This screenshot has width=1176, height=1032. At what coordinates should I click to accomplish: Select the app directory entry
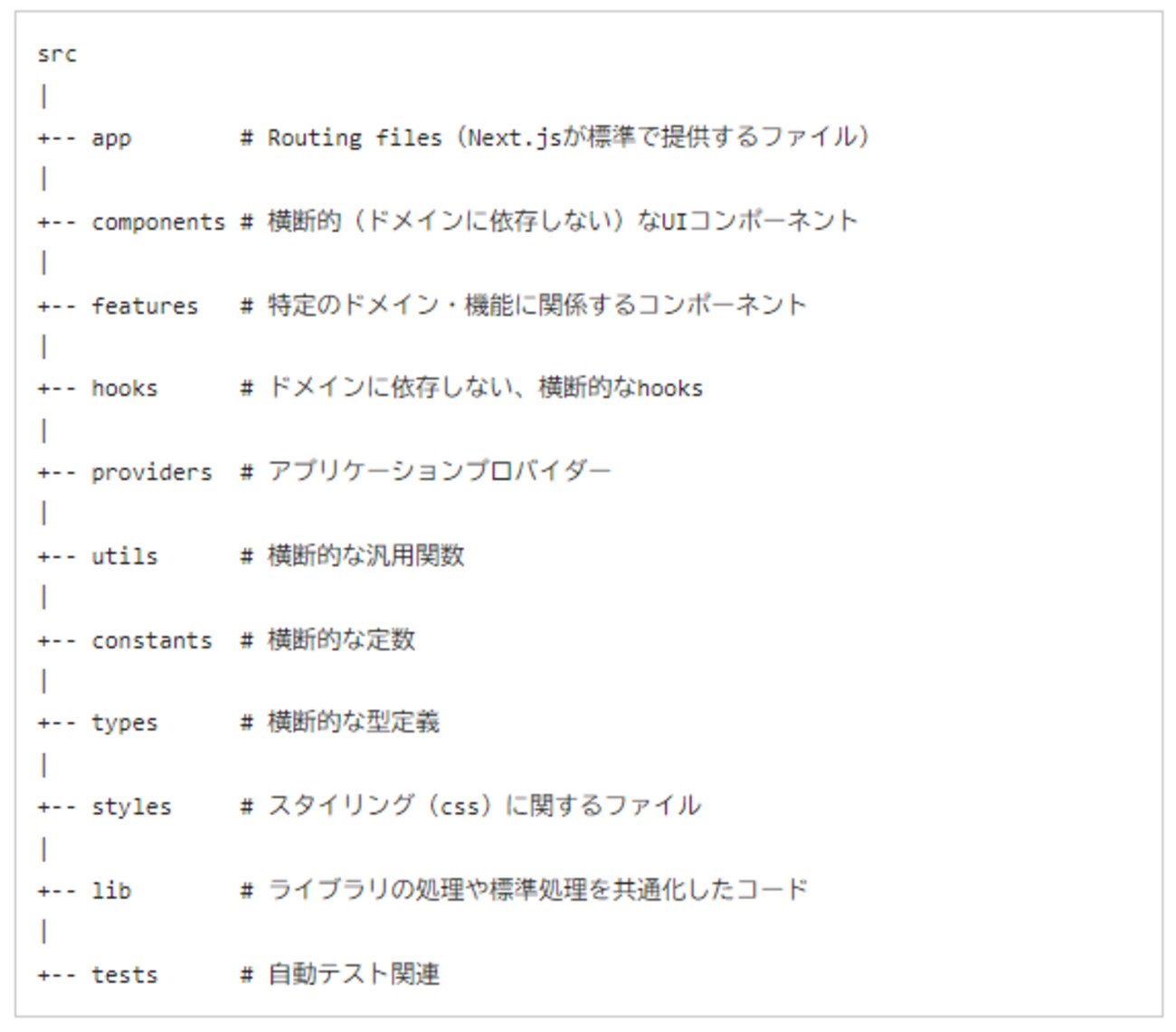111,139
